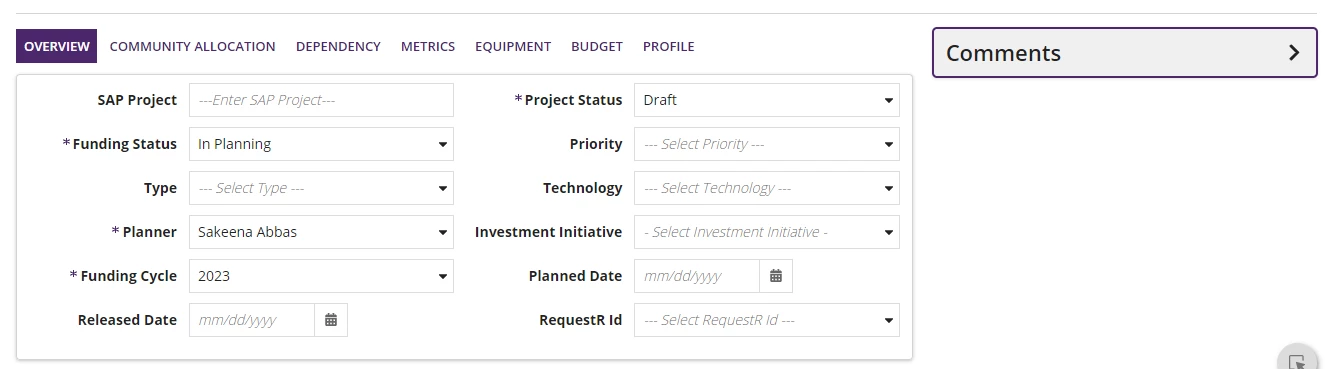Select a Priority from the dropdown
Viewport: 1325px width, 369px height.
coord(767,144)
